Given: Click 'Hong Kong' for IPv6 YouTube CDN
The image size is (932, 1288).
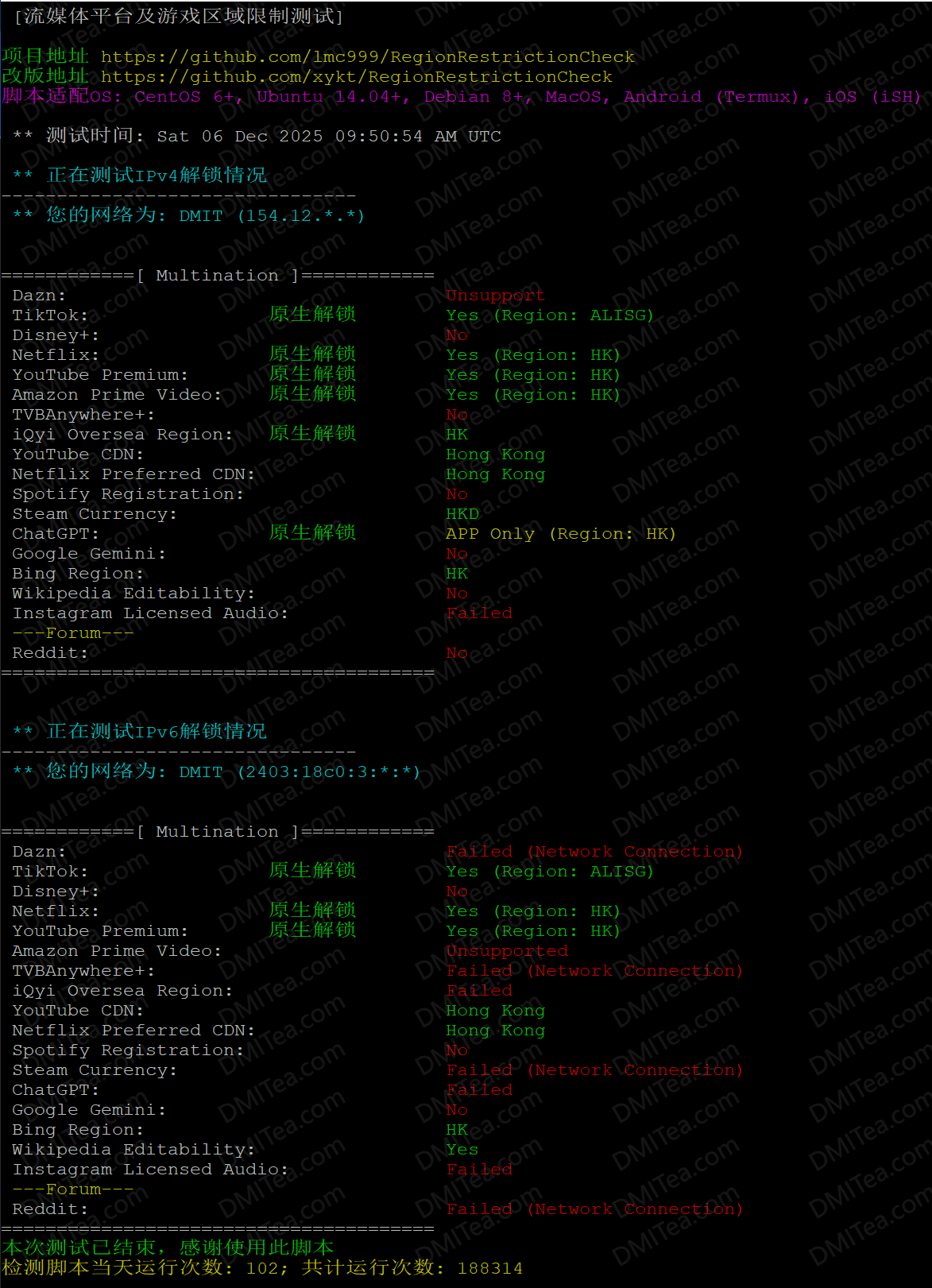Looking at the screenshot, I should 496,1010.
